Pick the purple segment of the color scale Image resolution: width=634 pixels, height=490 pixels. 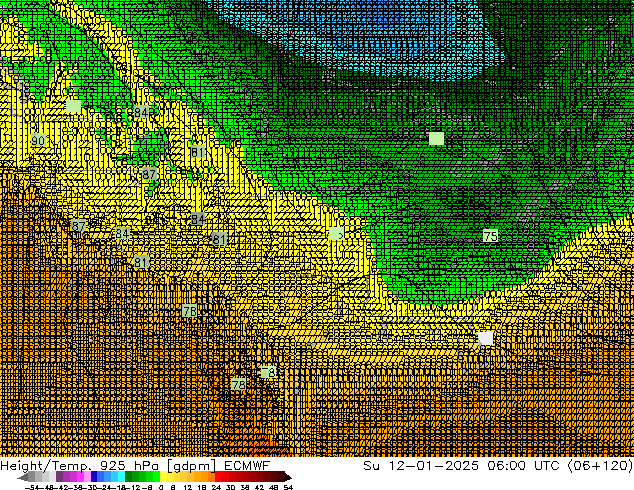[x=68, y=477]
